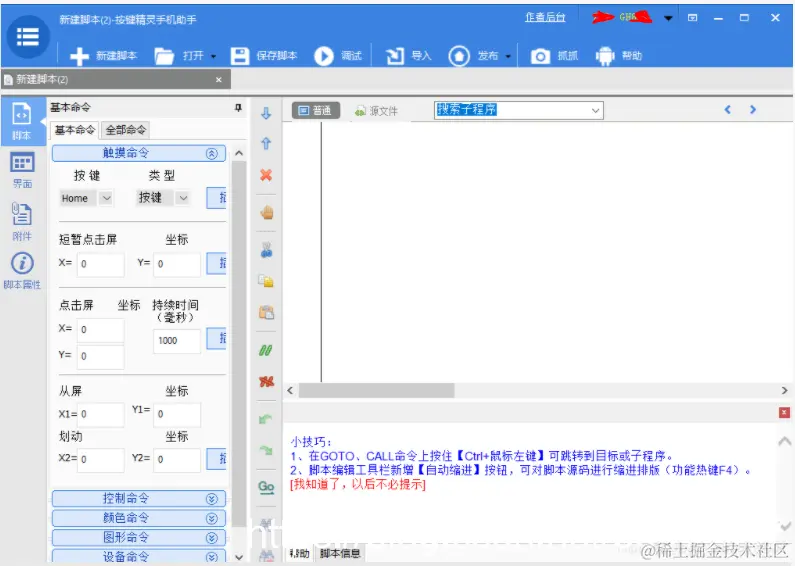Start debugging with the 调试 play icon
795x566 pixels.
coord(324,56)
